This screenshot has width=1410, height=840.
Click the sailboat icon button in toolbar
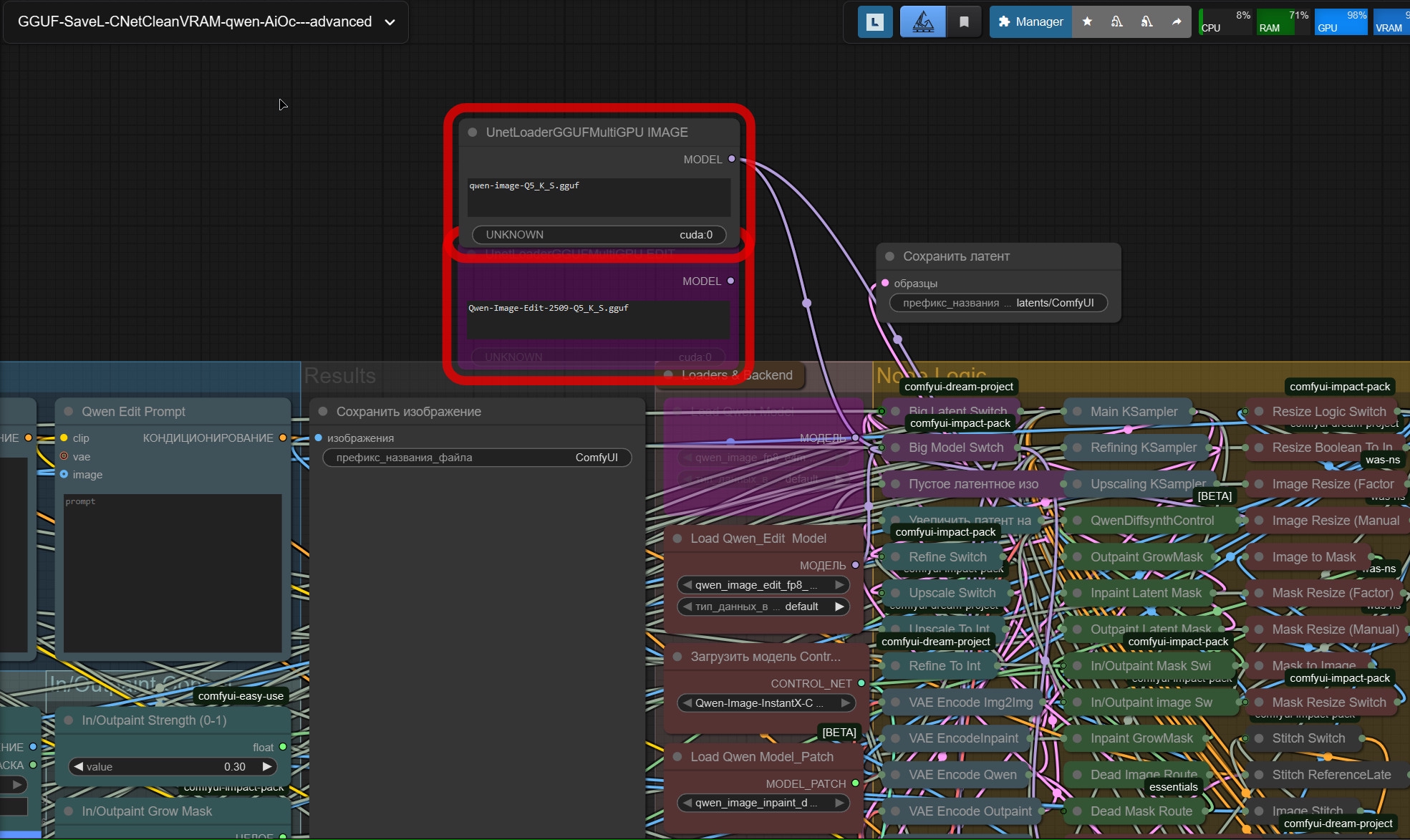922,22
